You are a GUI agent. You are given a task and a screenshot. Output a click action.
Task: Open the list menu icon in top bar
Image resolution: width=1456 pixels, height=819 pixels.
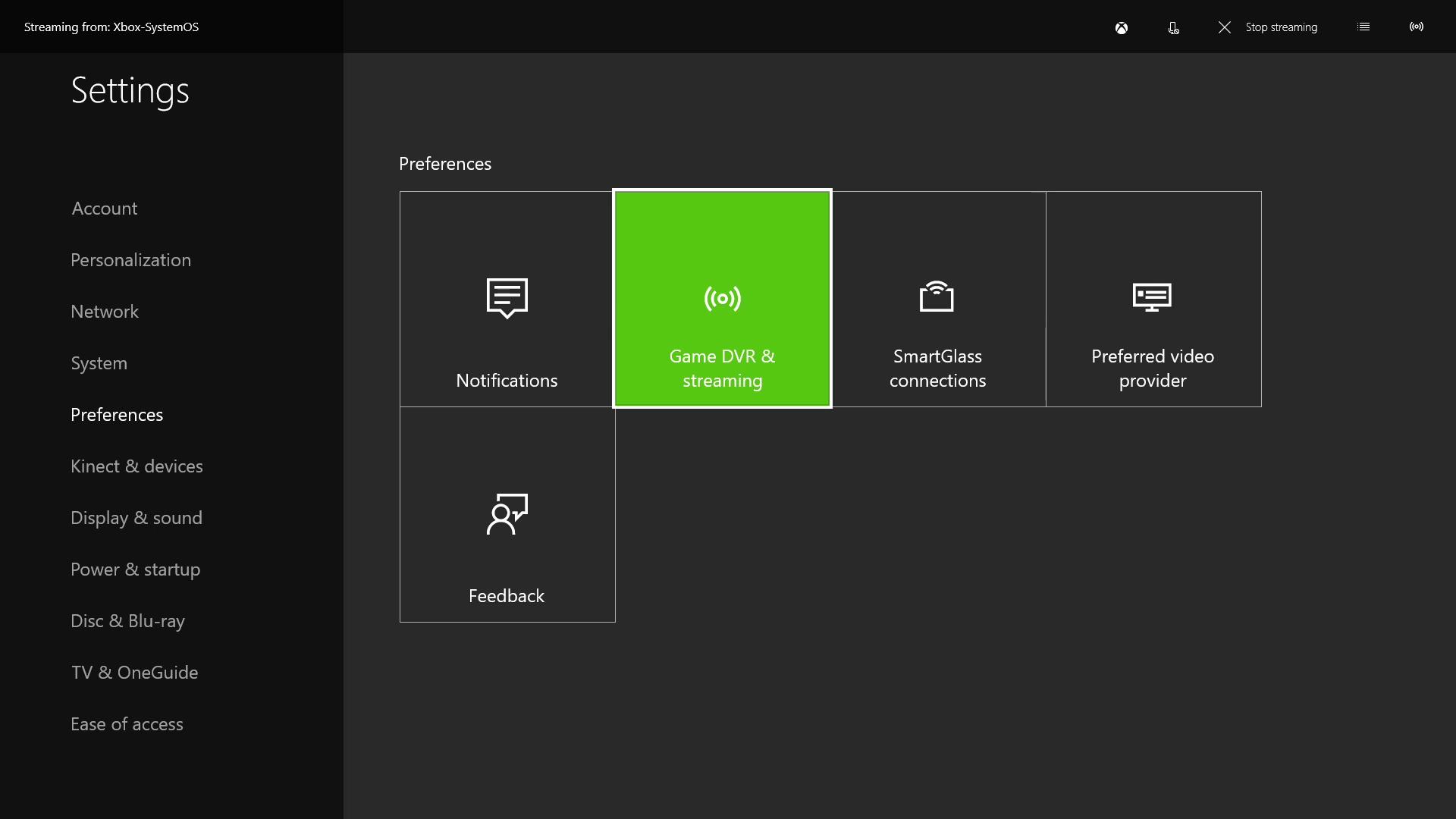1363,27
